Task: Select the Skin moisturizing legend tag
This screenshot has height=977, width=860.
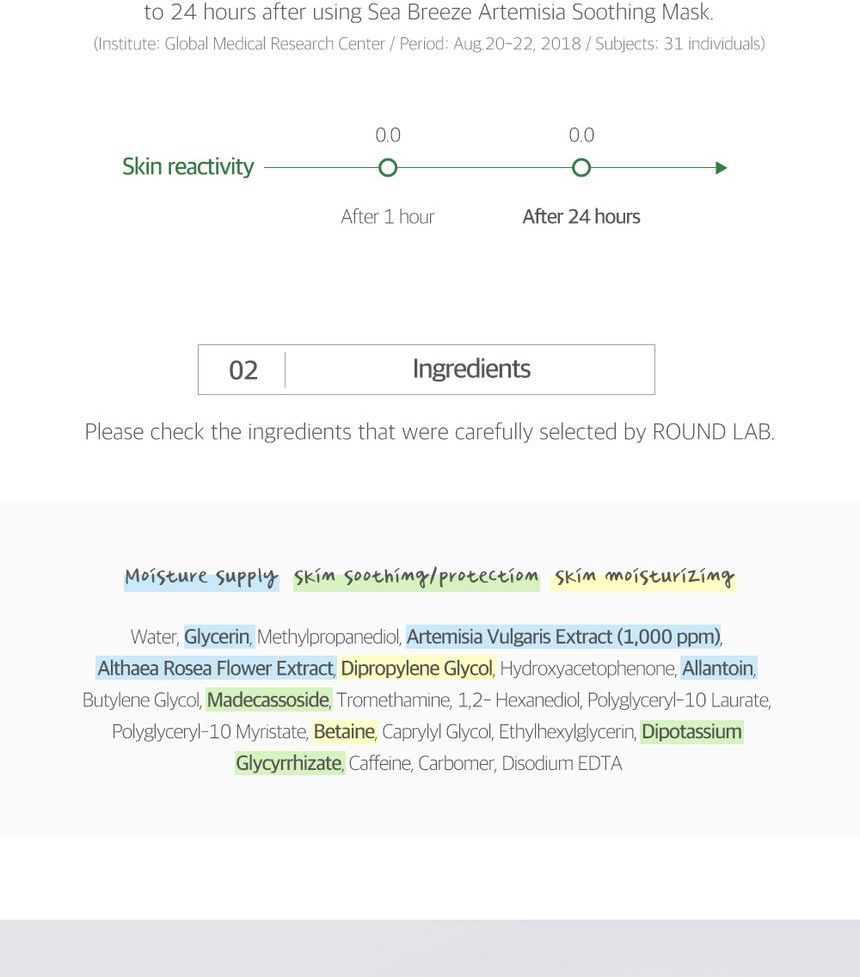Action: (644, 578)
